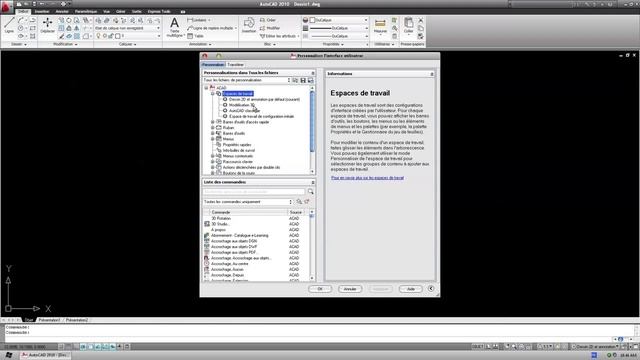Click the AutoCAD application menu logo
The height and width of the screenshot is (360, 640).
pyautogui.click(x=7, y=7)
